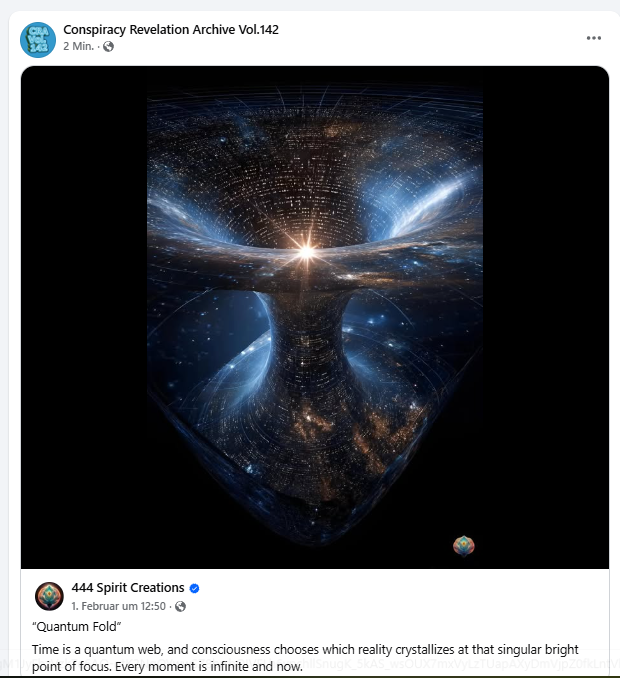The image size is (620, 678).
Task: Open the "1. Februar um 12:50" timestamp
Action: (117, 606)
